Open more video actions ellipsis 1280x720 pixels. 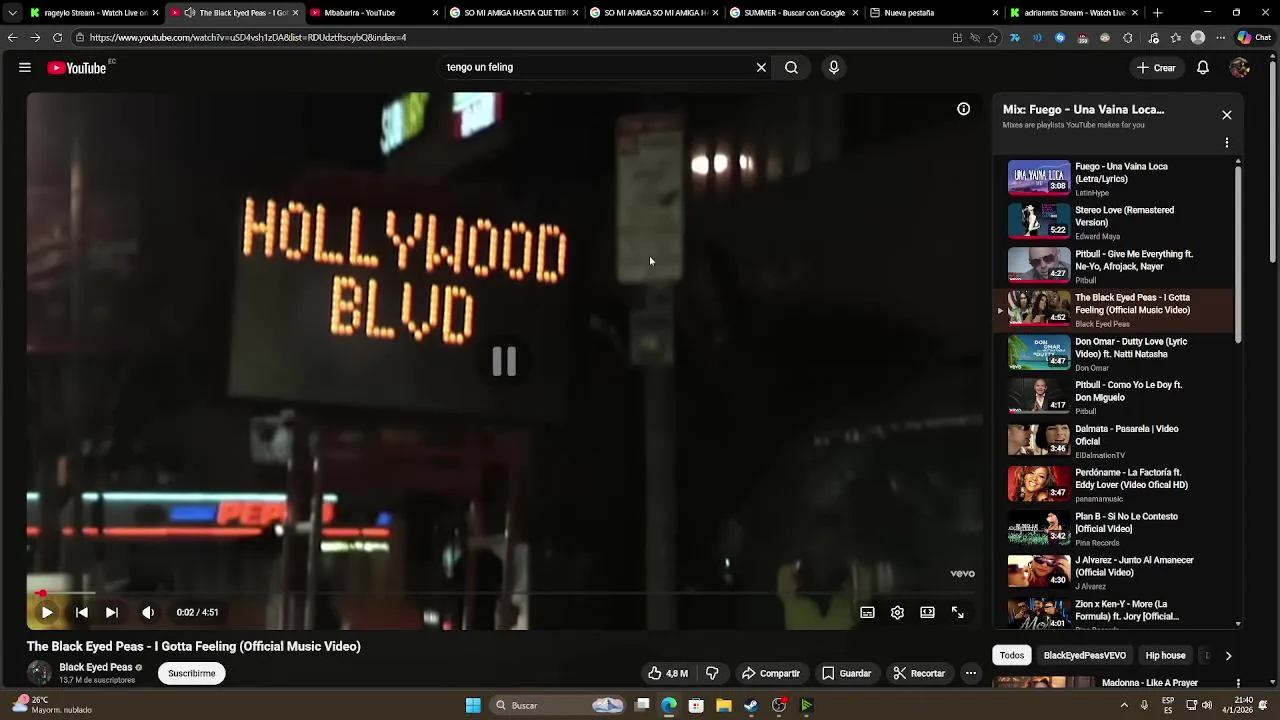tap(970, 673)
